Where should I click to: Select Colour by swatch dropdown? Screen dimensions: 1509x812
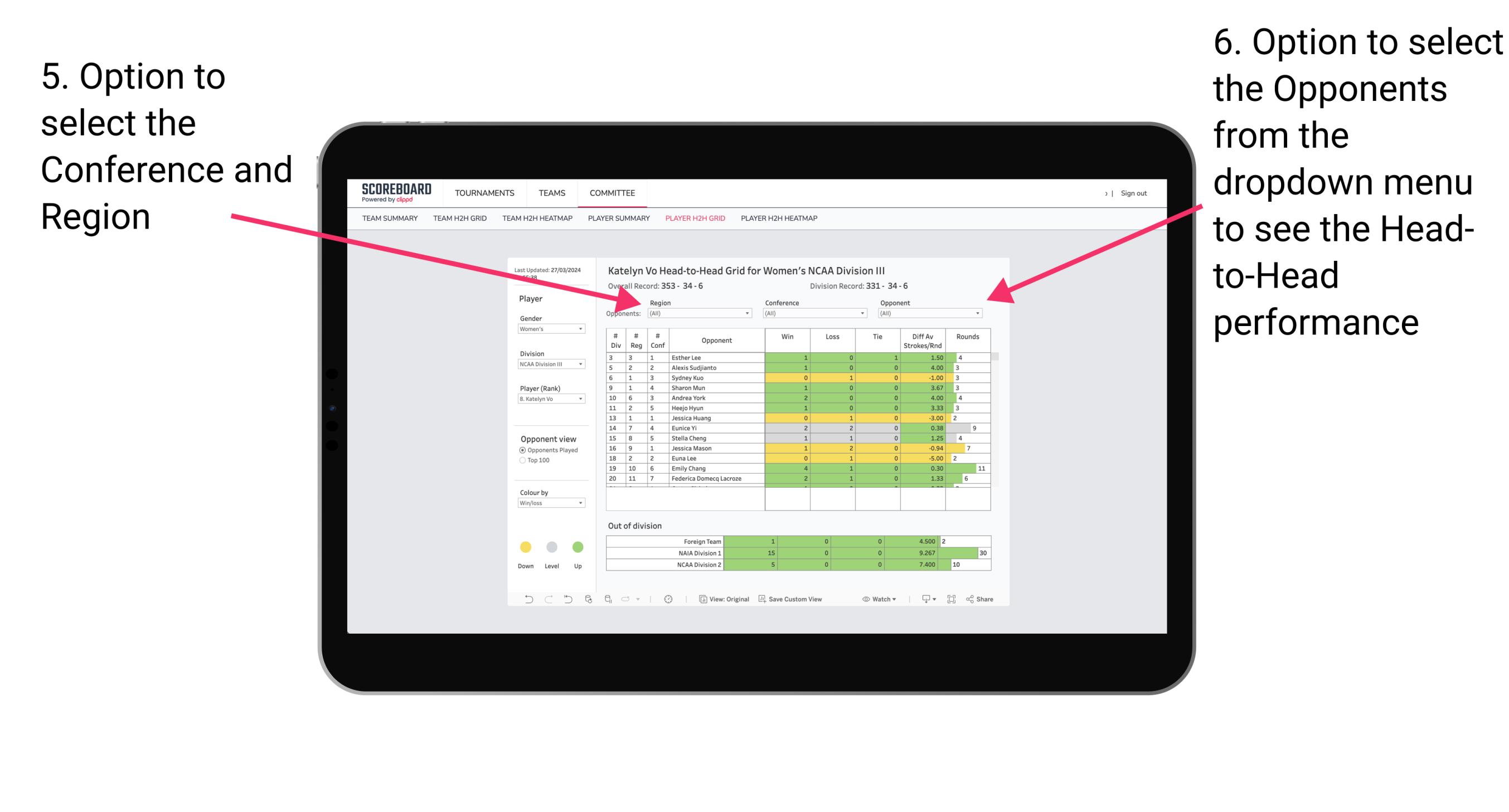(549, 506)
